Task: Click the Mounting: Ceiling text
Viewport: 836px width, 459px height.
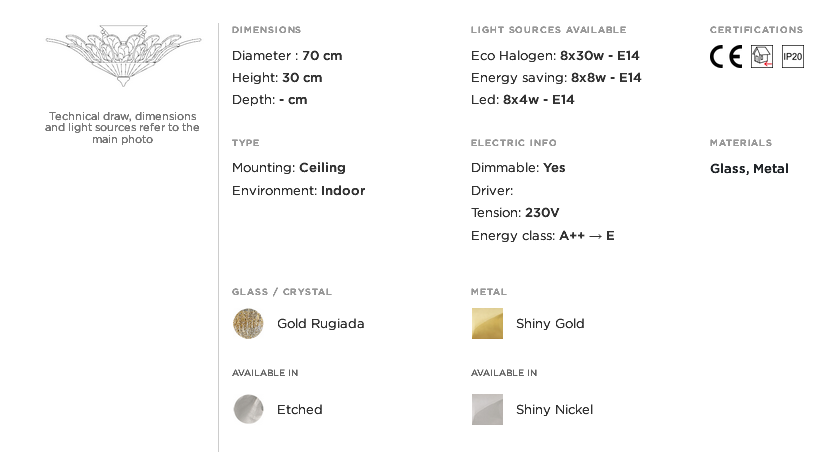Action: (x=288, y=167)
